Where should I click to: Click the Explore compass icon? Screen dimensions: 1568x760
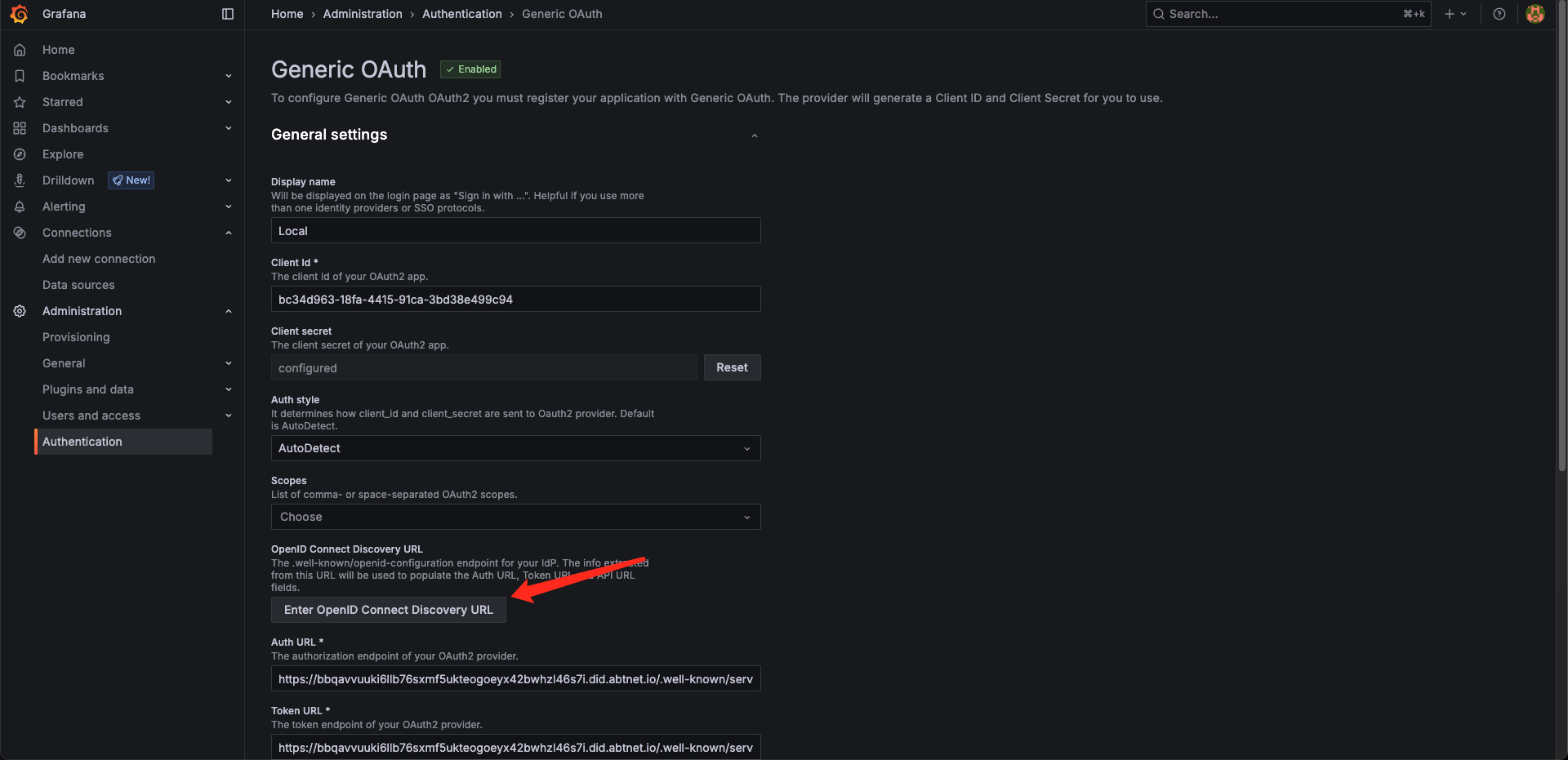tap(20, 154)
